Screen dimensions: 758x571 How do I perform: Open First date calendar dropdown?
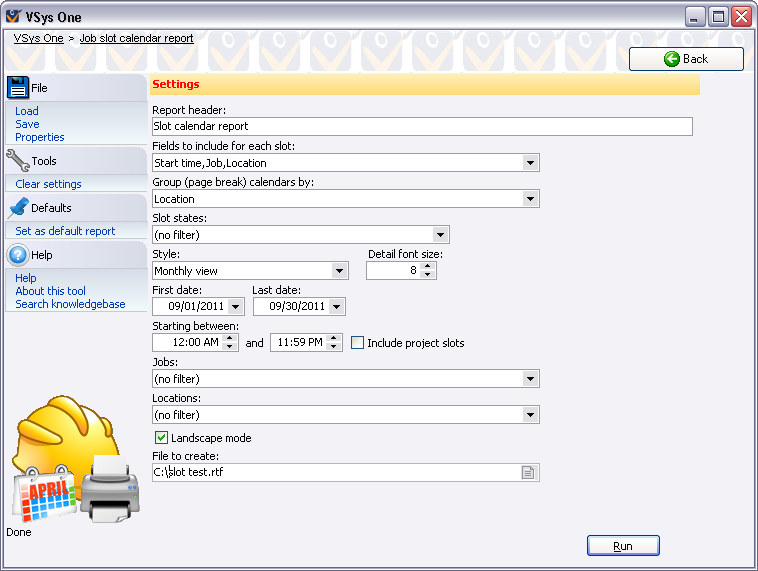[x=235, y=307]
